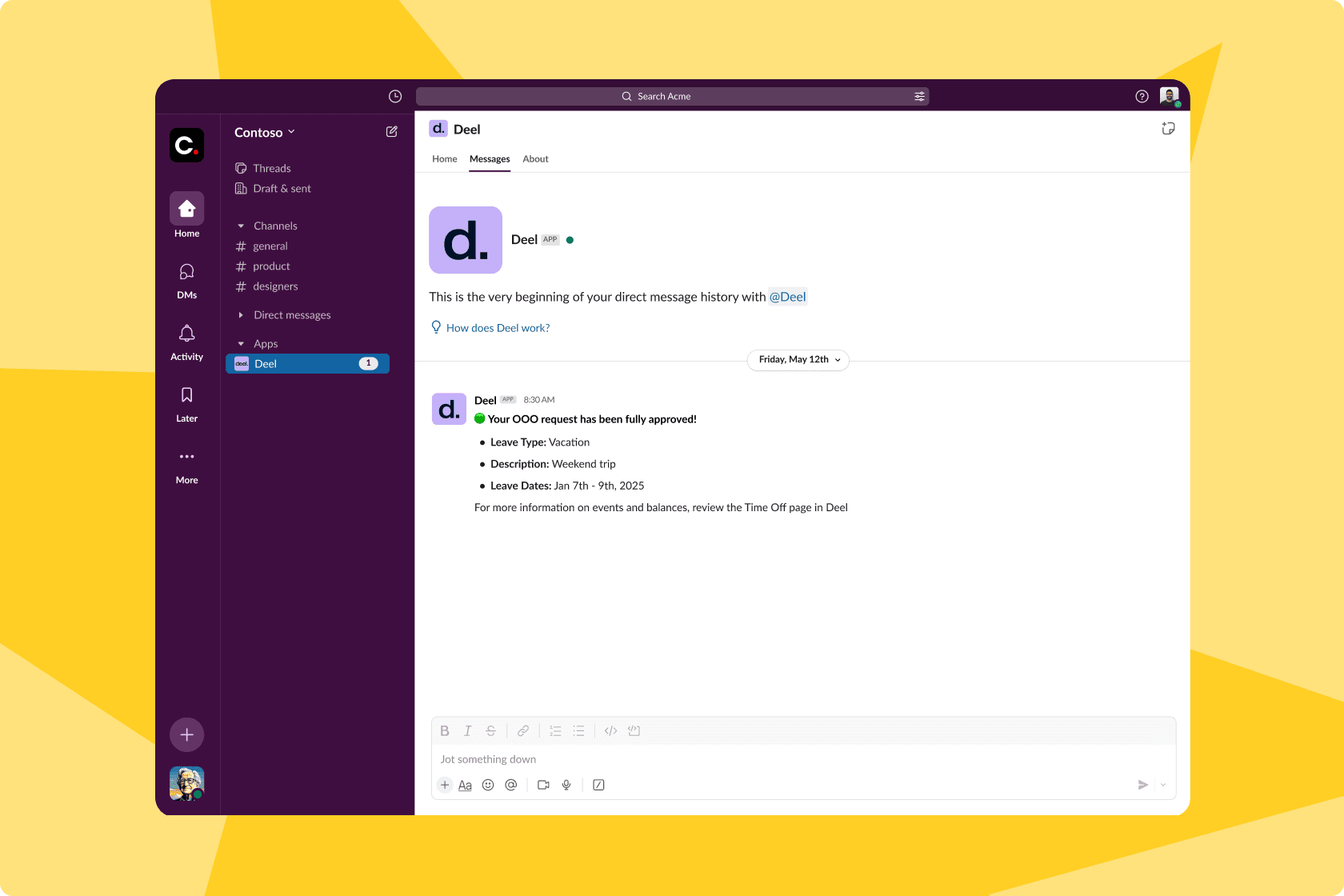This screenshot has width=1344, height=896.
Task: Open the DMs view
Action: [186, 281]
